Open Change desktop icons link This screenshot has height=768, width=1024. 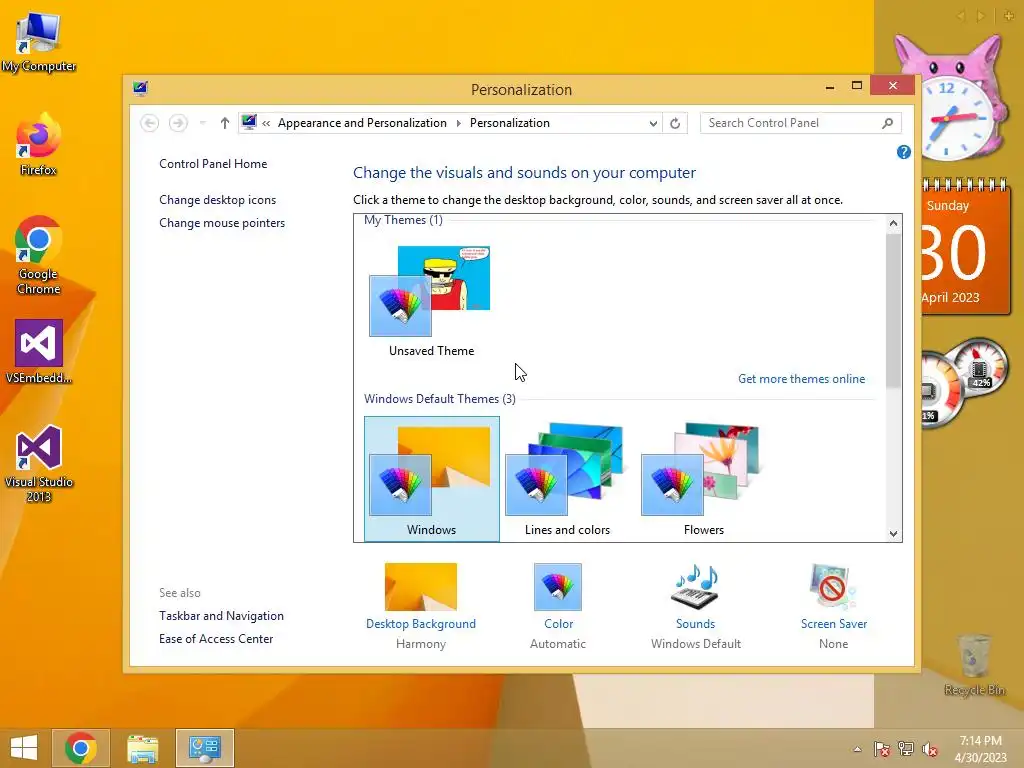pos(217,200)
